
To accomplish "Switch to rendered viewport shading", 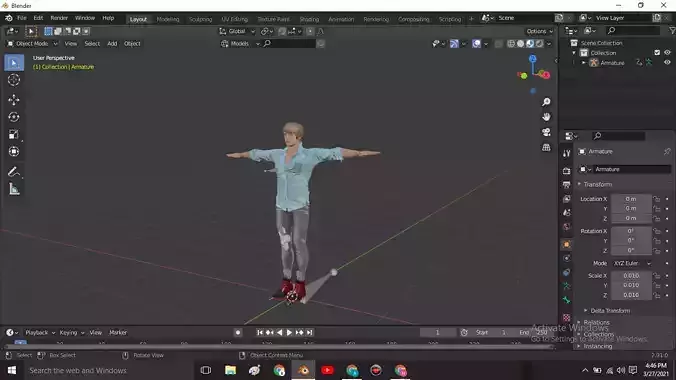I will pos(539,44).
